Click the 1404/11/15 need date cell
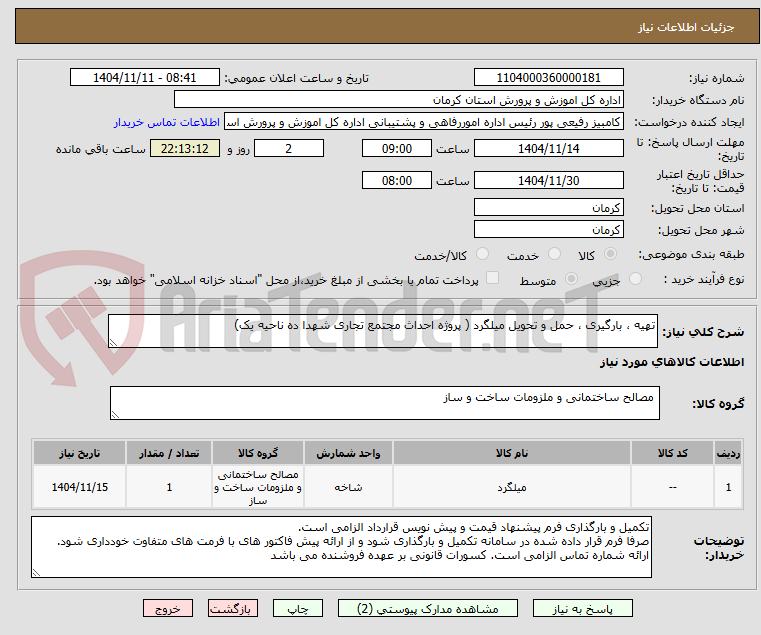Viewport: 761px width, 635px height. tap(80, 487)
